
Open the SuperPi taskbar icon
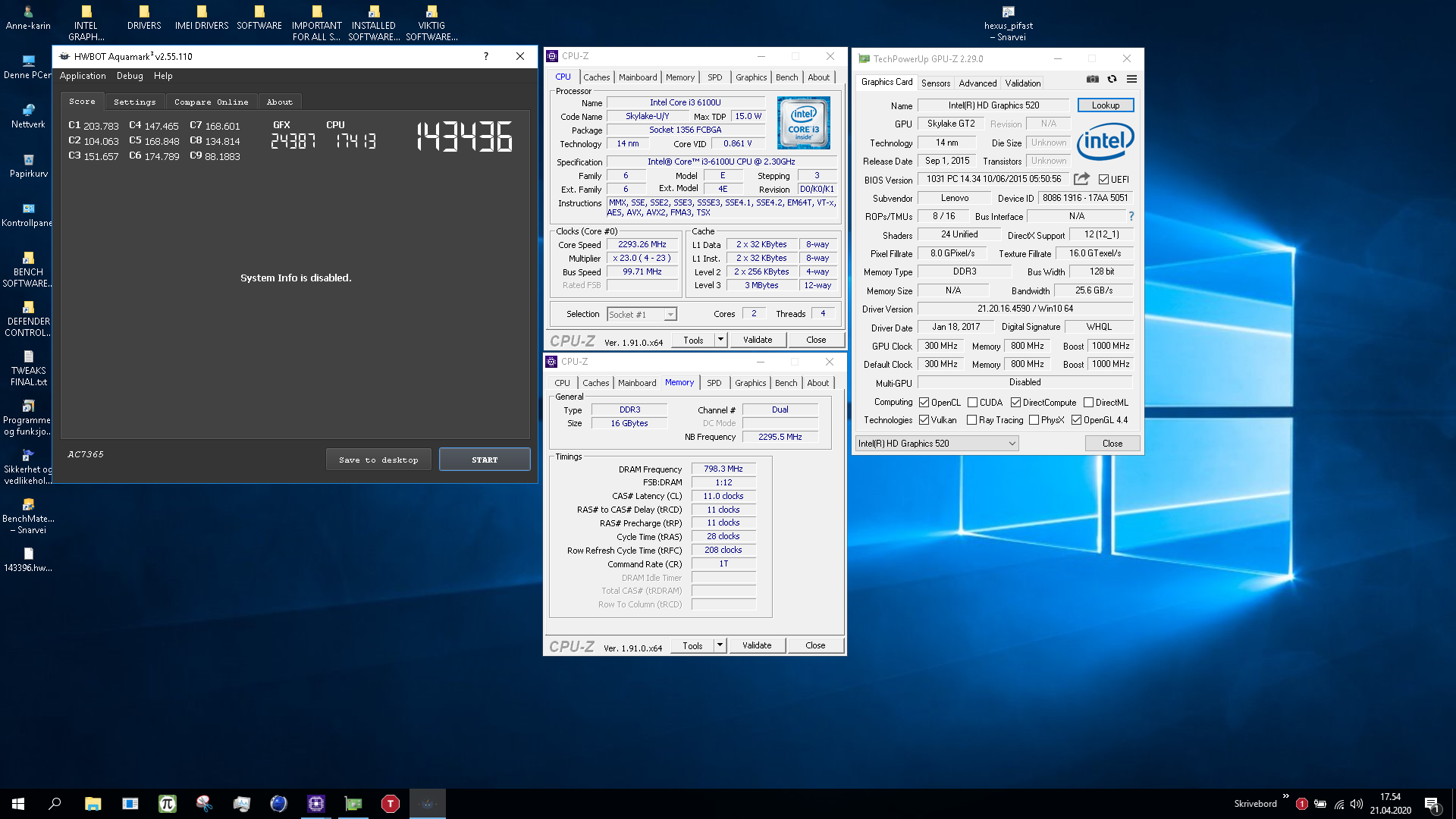167,804
